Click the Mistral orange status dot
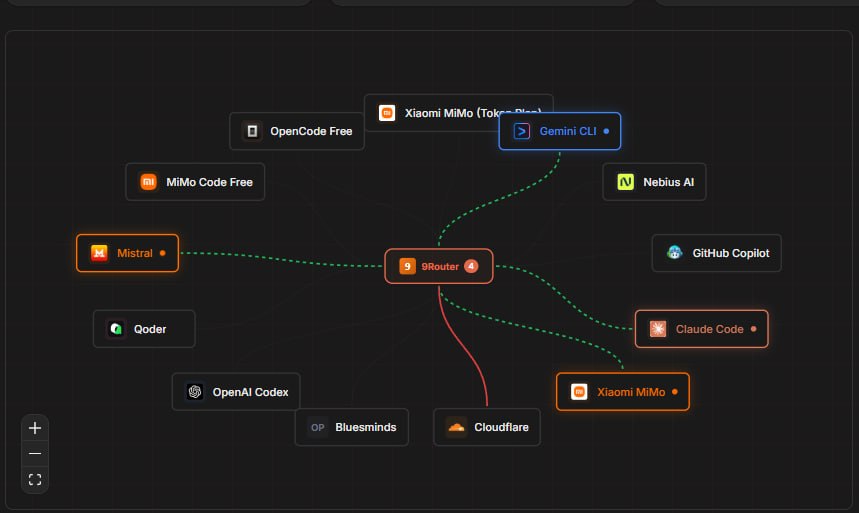 [163, 253]
